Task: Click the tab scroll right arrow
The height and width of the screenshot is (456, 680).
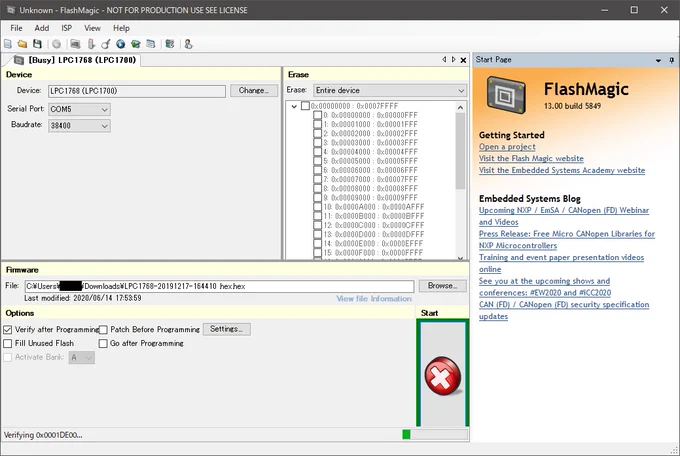Action: click(454, 59)
